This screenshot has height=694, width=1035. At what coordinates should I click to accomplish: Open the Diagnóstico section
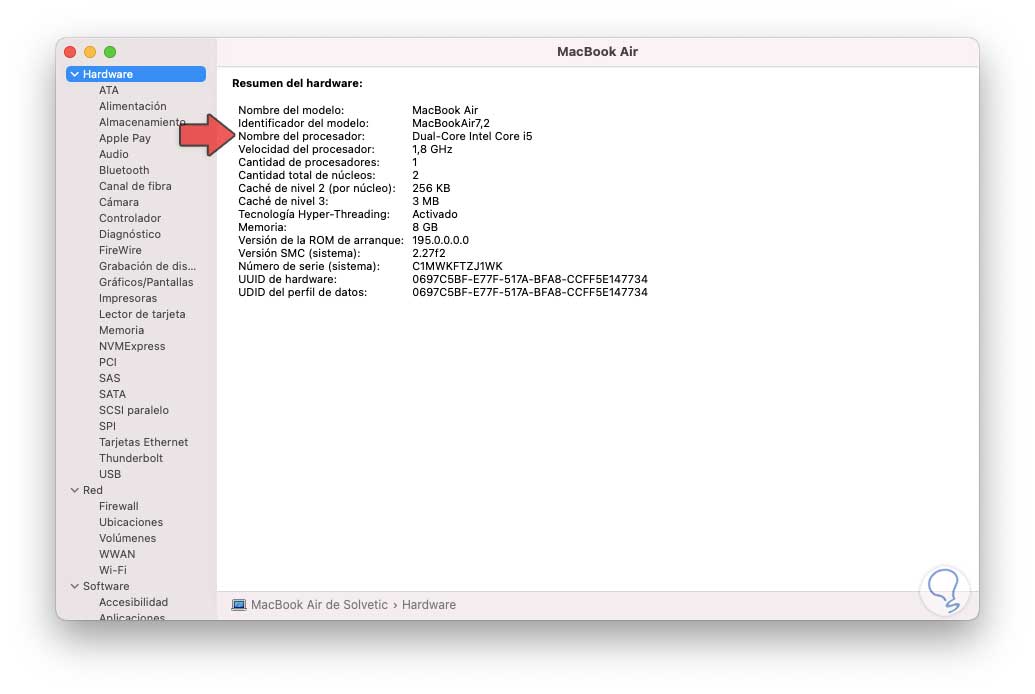[130, 234]
